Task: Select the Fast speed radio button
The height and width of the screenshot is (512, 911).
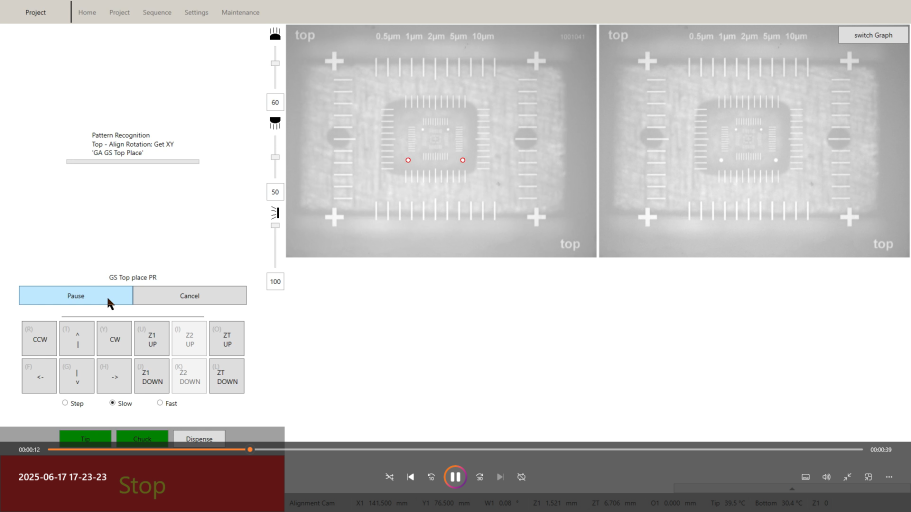Action: (160, 403)
